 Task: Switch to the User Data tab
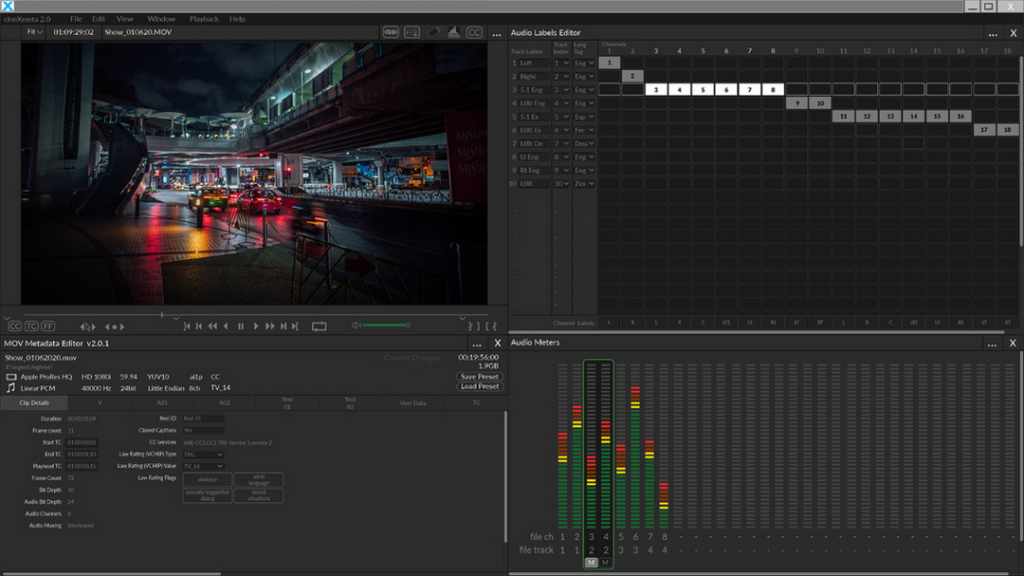point(412,402)
